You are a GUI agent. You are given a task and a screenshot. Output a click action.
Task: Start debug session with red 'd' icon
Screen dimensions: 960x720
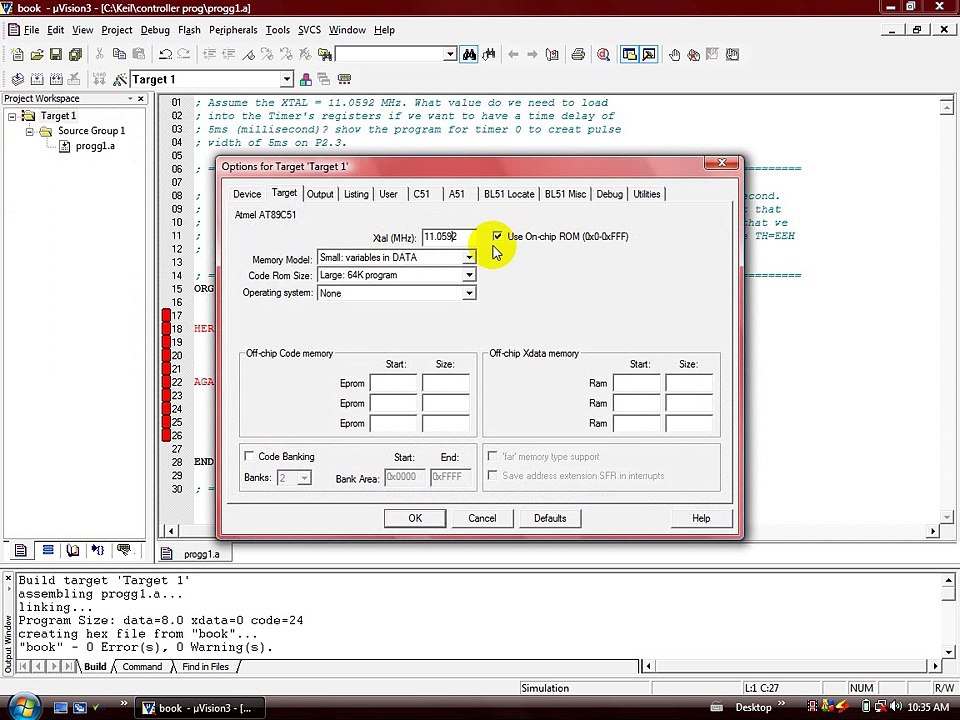(x=604, y=54)
